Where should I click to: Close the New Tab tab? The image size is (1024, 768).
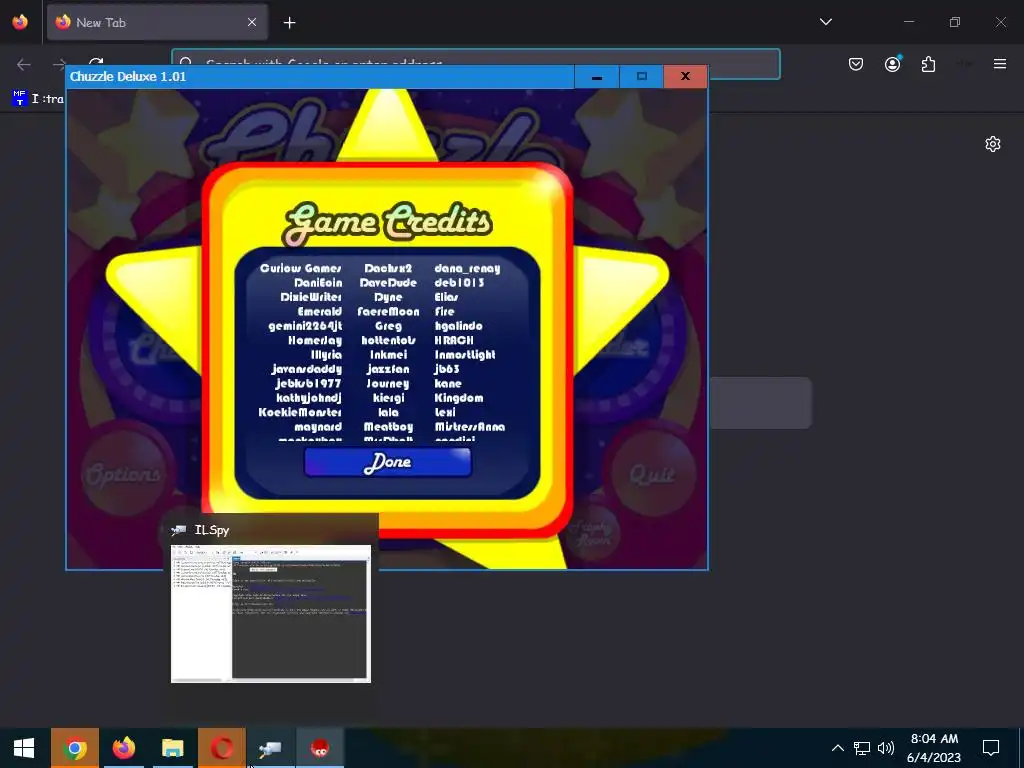pos(252,22)
